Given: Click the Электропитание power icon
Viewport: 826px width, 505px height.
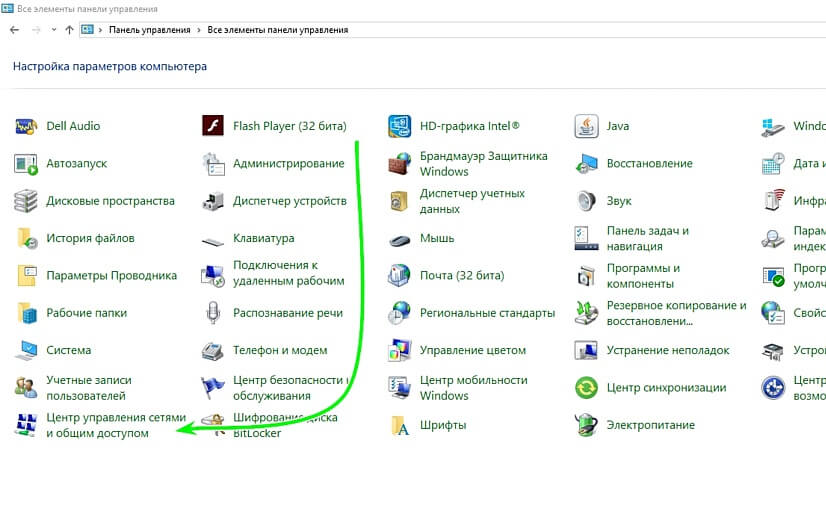Looking at the screenshot, I should coord(586,425).
